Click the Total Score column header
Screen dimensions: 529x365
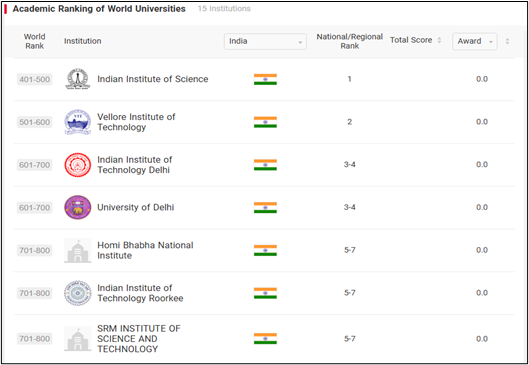click(411, 40)
